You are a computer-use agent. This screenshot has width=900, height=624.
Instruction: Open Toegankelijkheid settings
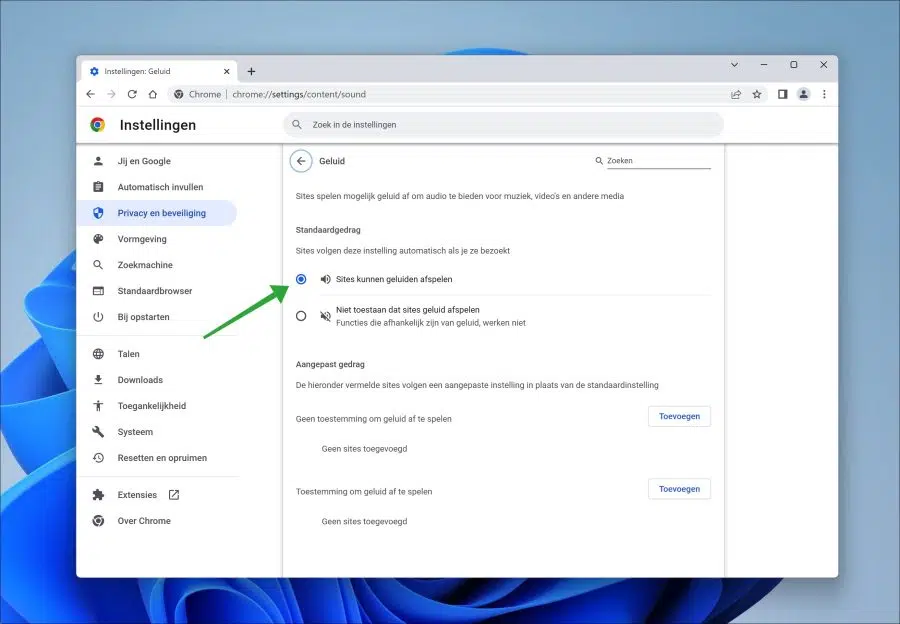pos(157,406)
